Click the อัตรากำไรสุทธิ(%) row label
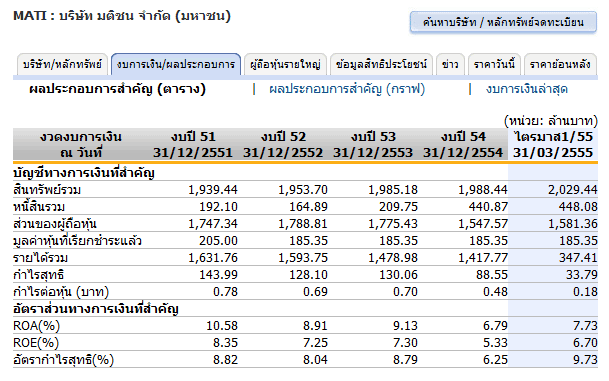 [x=63, y=360]
